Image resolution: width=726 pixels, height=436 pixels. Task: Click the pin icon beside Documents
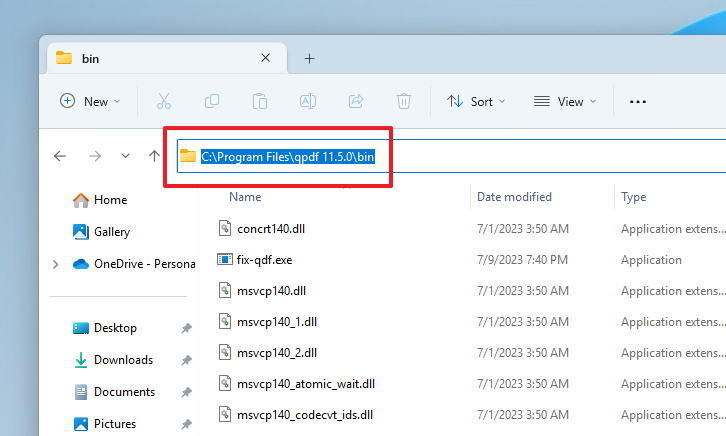pyautogui.click(x=187, y=392)
